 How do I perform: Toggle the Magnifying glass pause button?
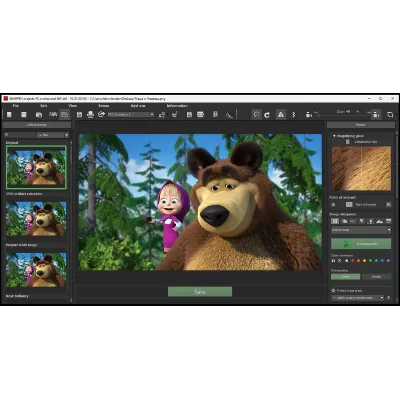[x=348, y=142]
